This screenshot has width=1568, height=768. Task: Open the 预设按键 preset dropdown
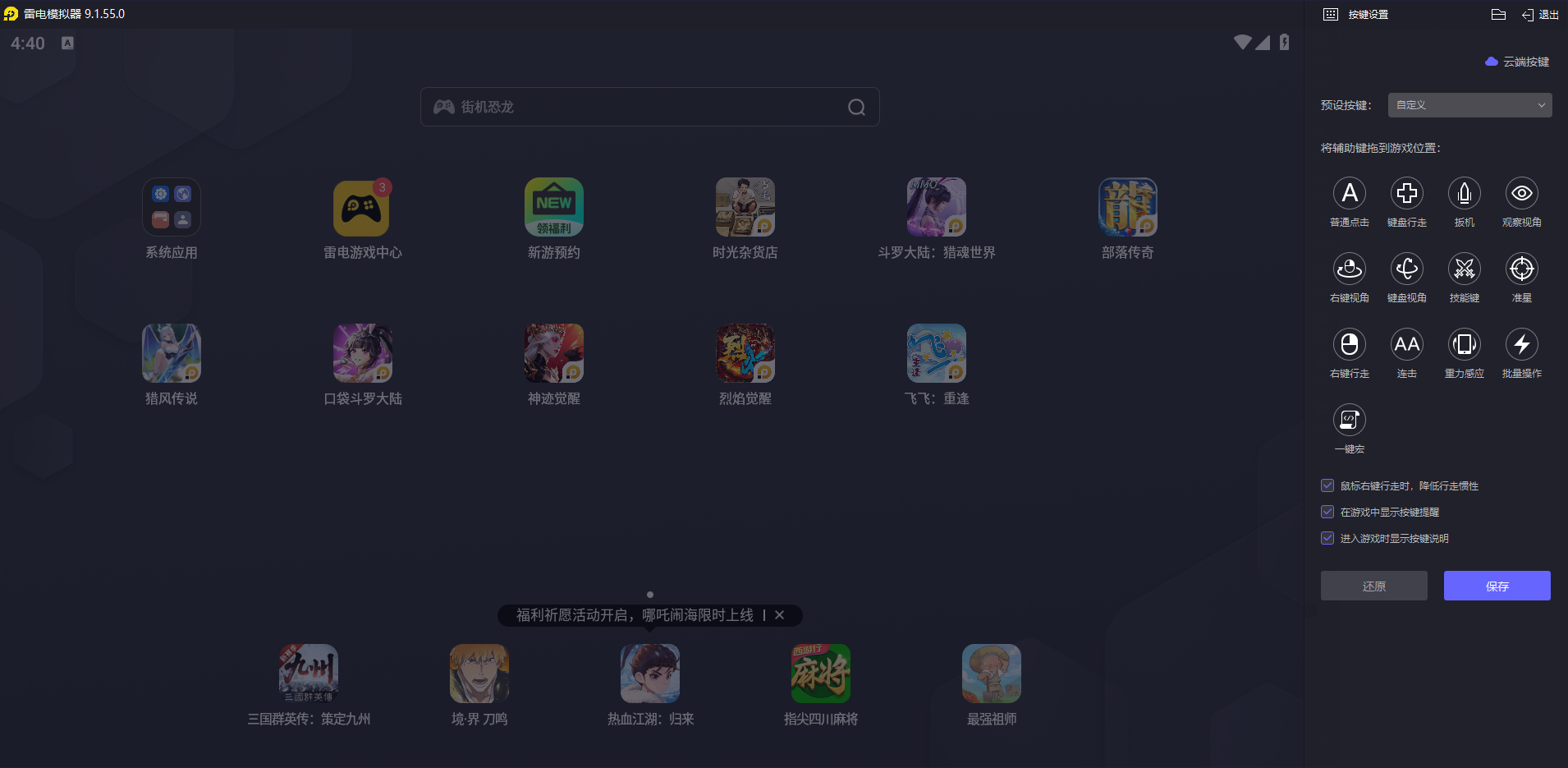point(1468,105)
